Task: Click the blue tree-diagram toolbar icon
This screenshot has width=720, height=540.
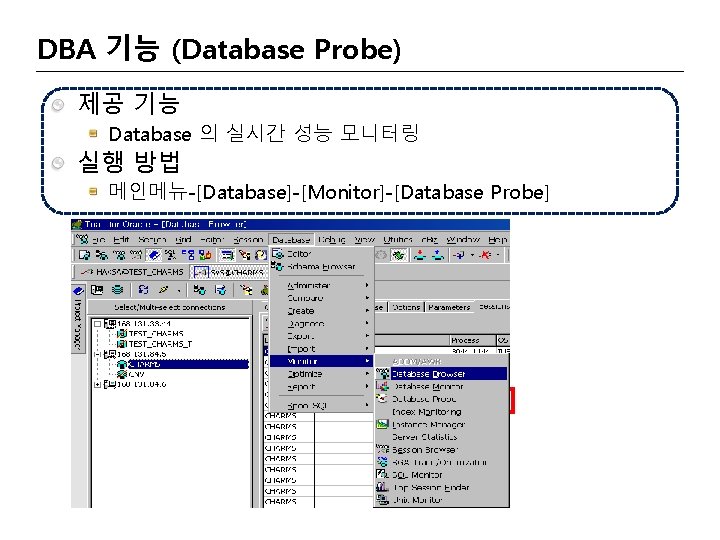Action: (x=188, y=255)
